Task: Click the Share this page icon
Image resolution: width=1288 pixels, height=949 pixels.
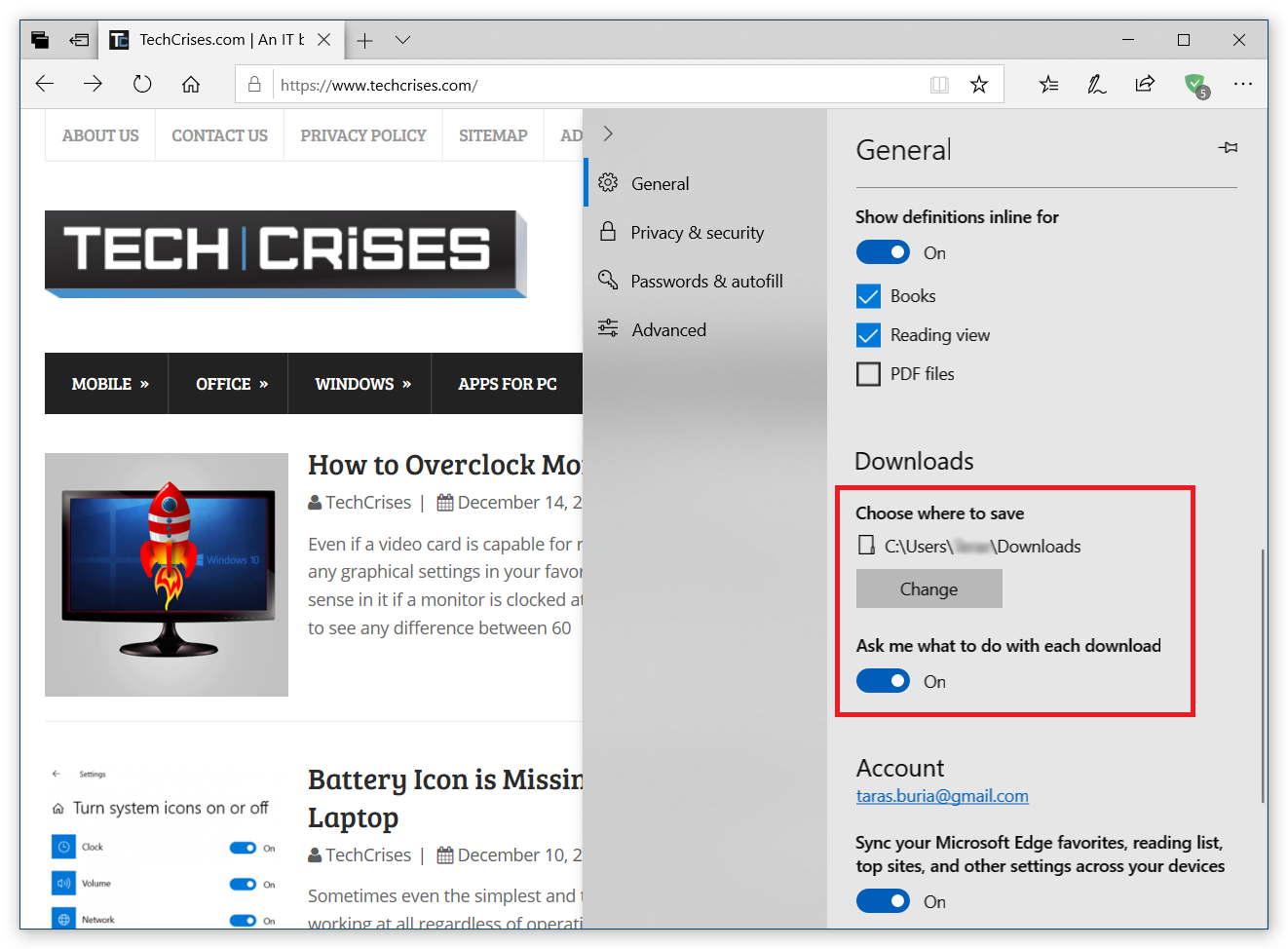Action: (x=1145, y=85)
